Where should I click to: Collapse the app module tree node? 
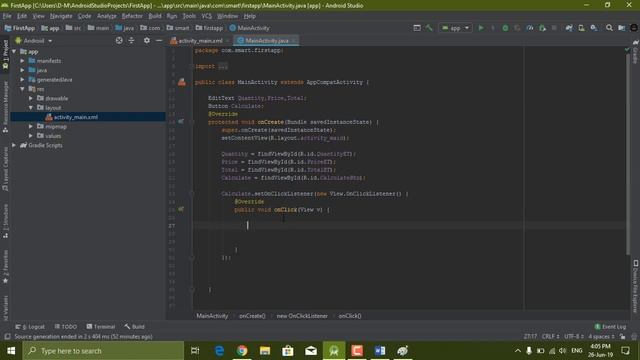pyautogui.click(x=14, y=51)
